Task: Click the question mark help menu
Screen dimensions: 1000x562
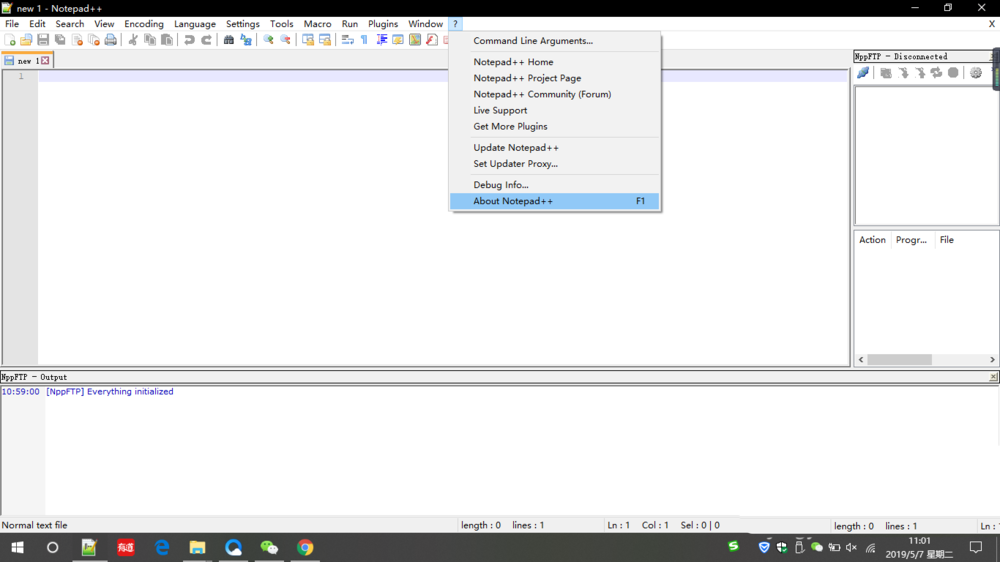Action: (x=455, y=24)
